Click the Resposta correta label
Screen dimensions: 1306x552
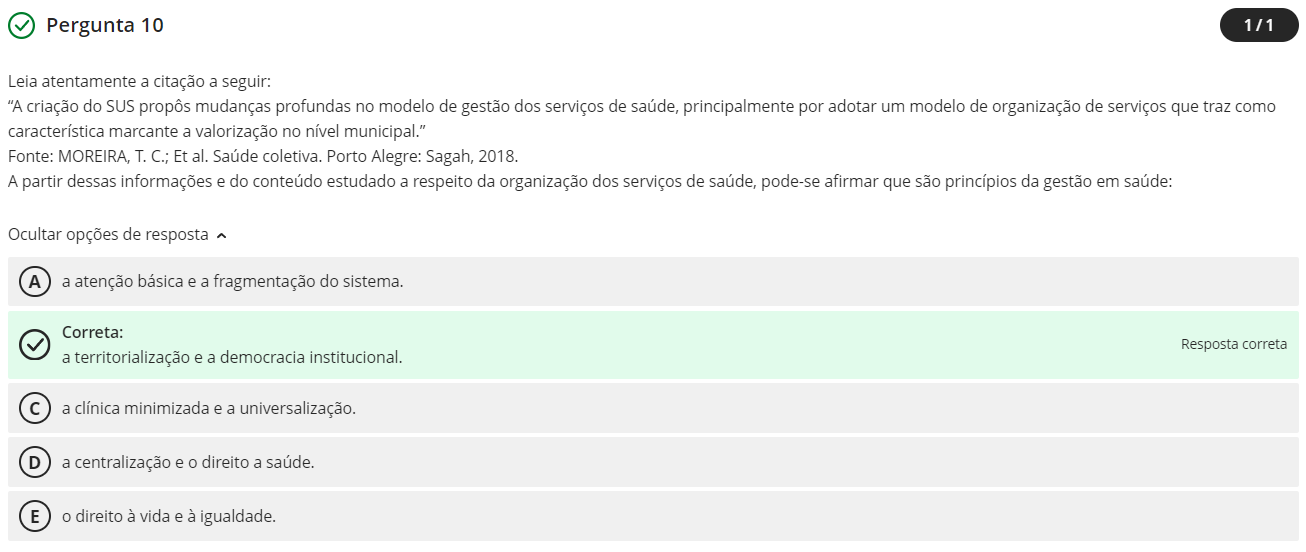[1233, 344]
